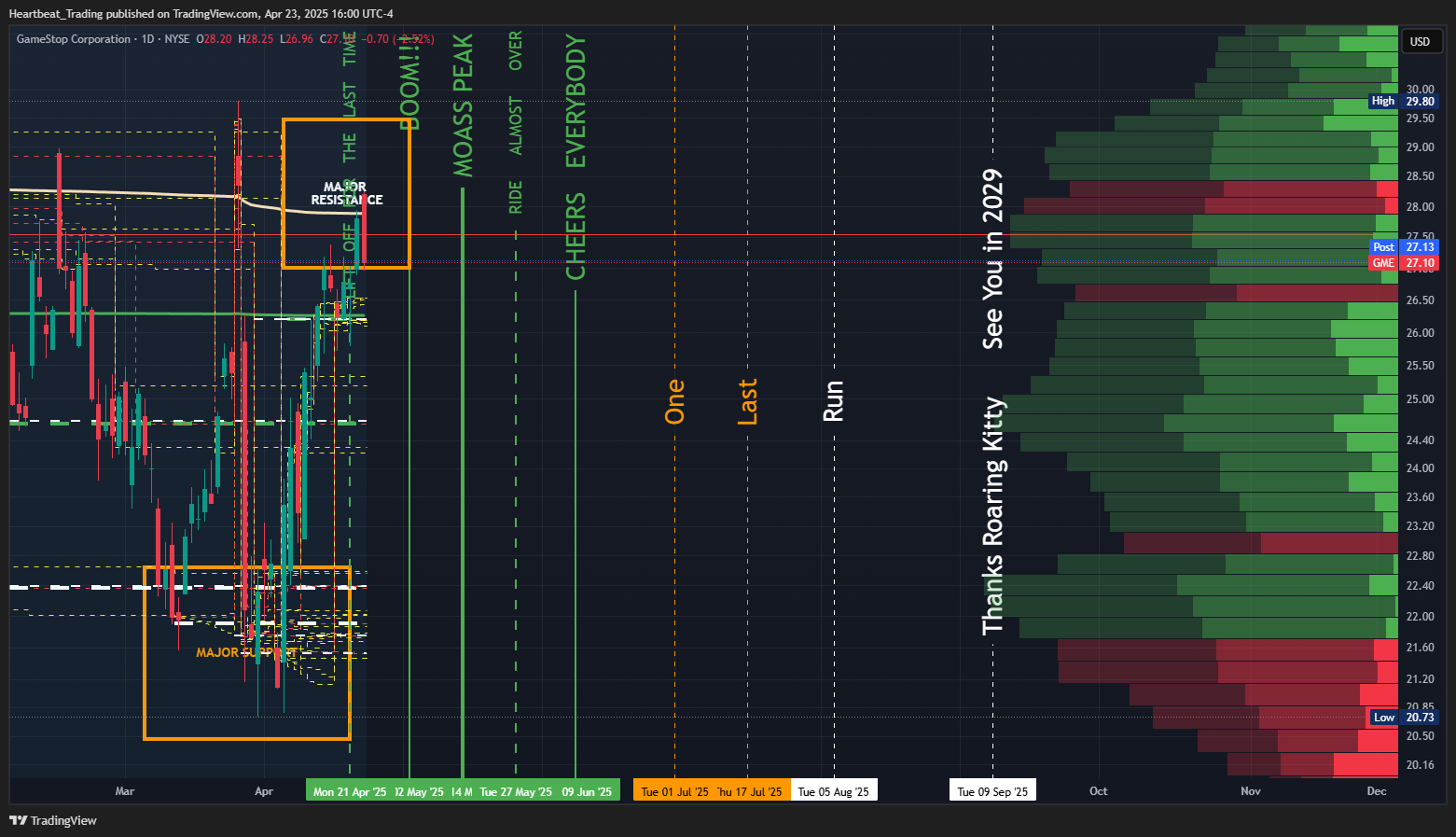Click the 21.20 price axis label
The image size is (1456, 837).
1420,679
